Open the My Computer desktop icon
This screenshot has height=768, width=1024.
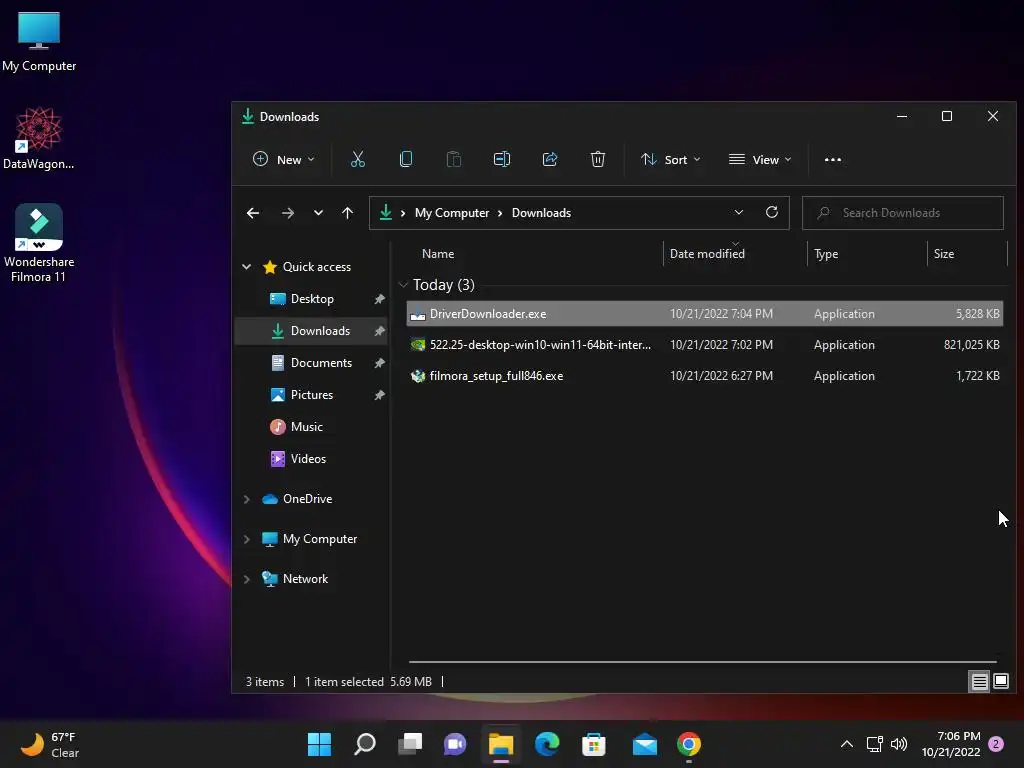tap(39, 42)
